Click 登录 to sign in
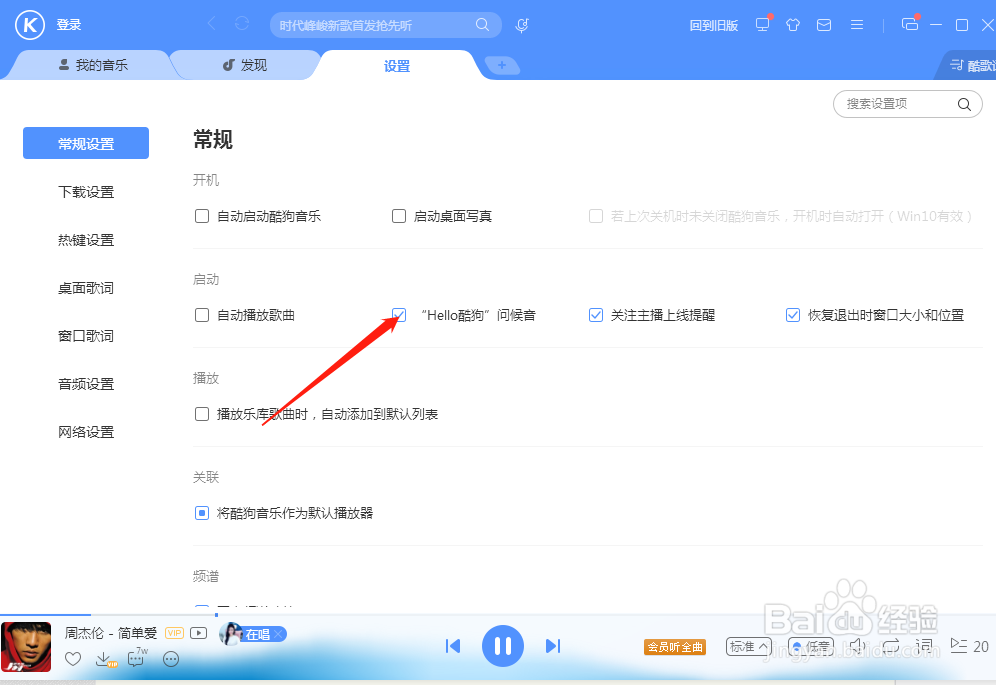Viewport: 996px width, 685px height. pos(69,25)
